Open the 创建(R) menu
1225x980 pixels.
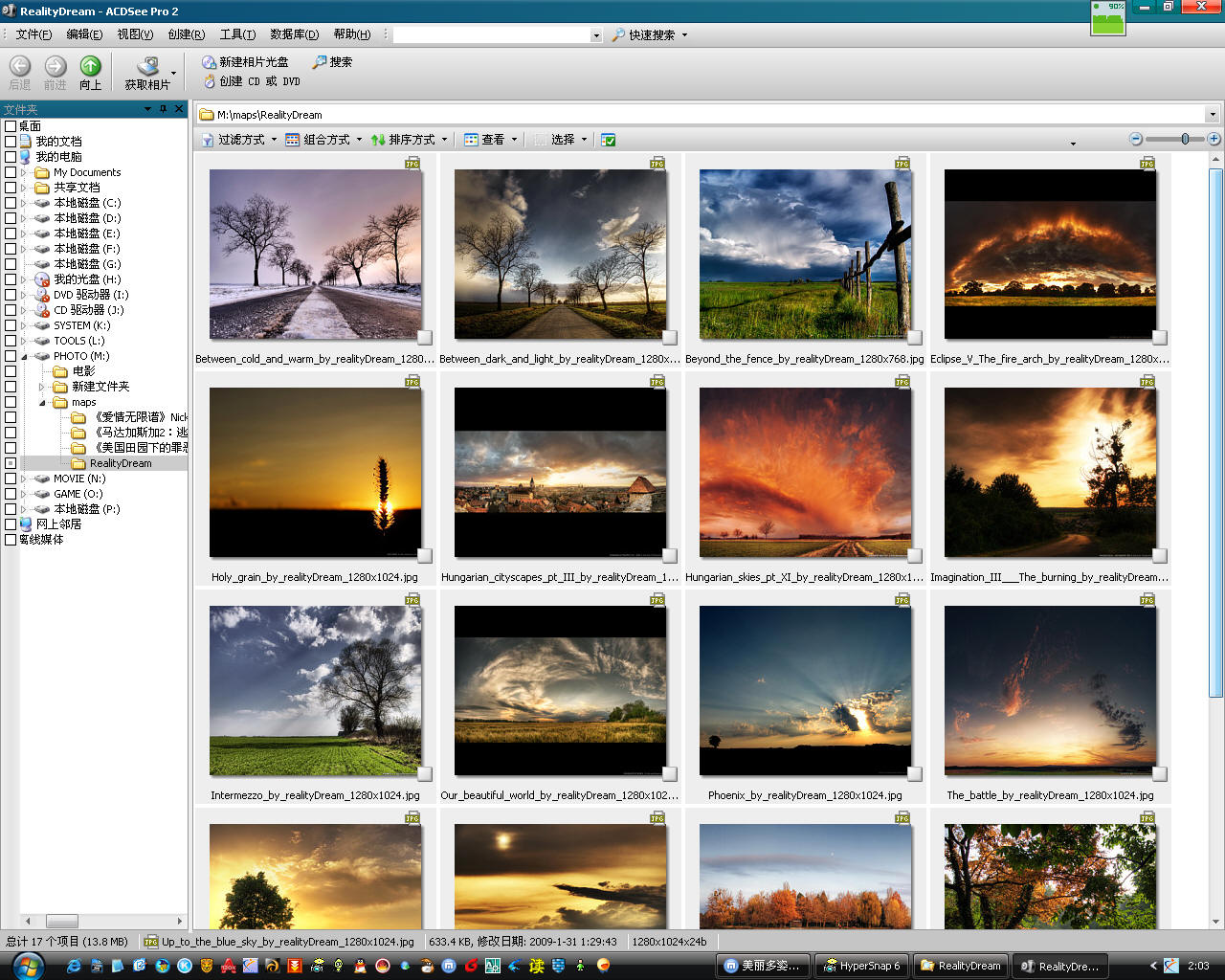tap(187, 34)
